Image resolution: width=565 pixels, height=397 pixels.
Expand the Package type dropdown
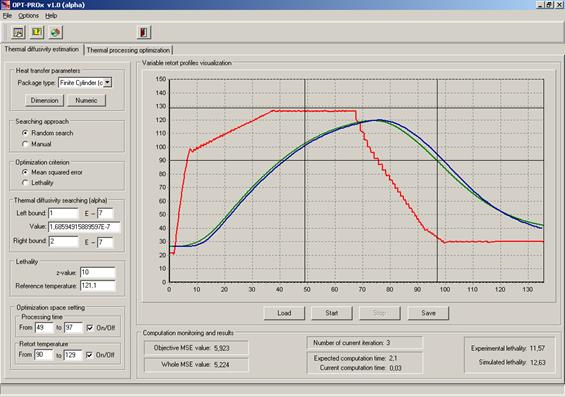click(x=108, y=83)
